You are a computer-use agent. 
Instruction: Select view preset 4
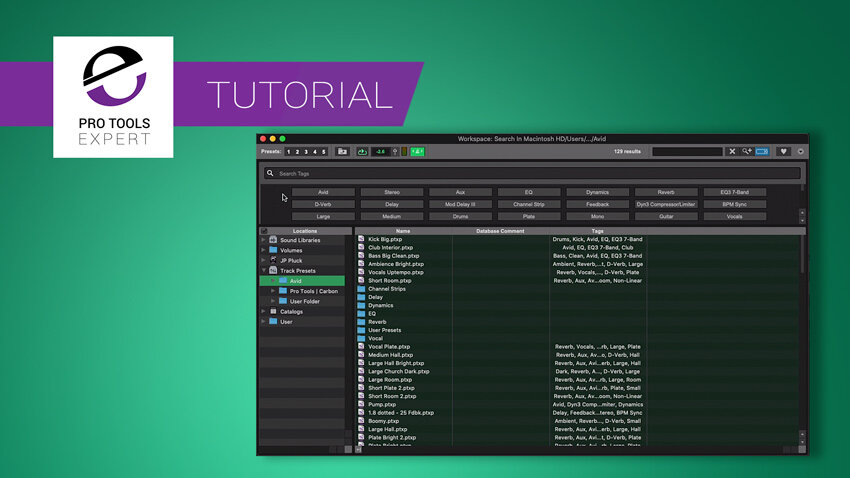pyautogui.click(x=315, y=152)
